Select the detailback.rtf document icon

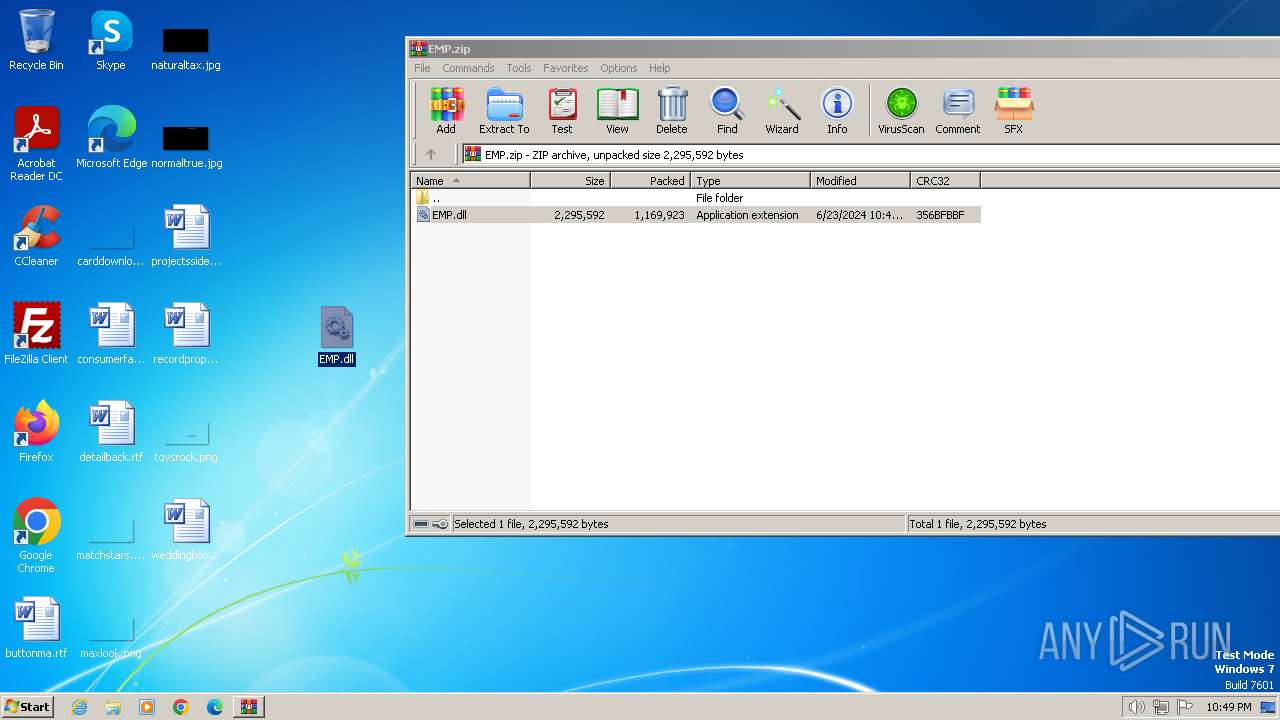point(111,432)
